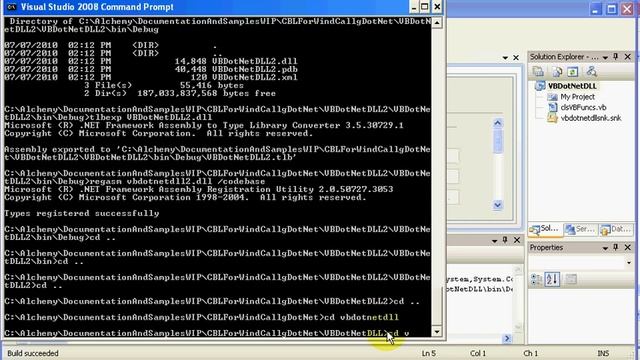
Task: Click 'Ch 1' in the status bar
Action: tap(530, 353)
